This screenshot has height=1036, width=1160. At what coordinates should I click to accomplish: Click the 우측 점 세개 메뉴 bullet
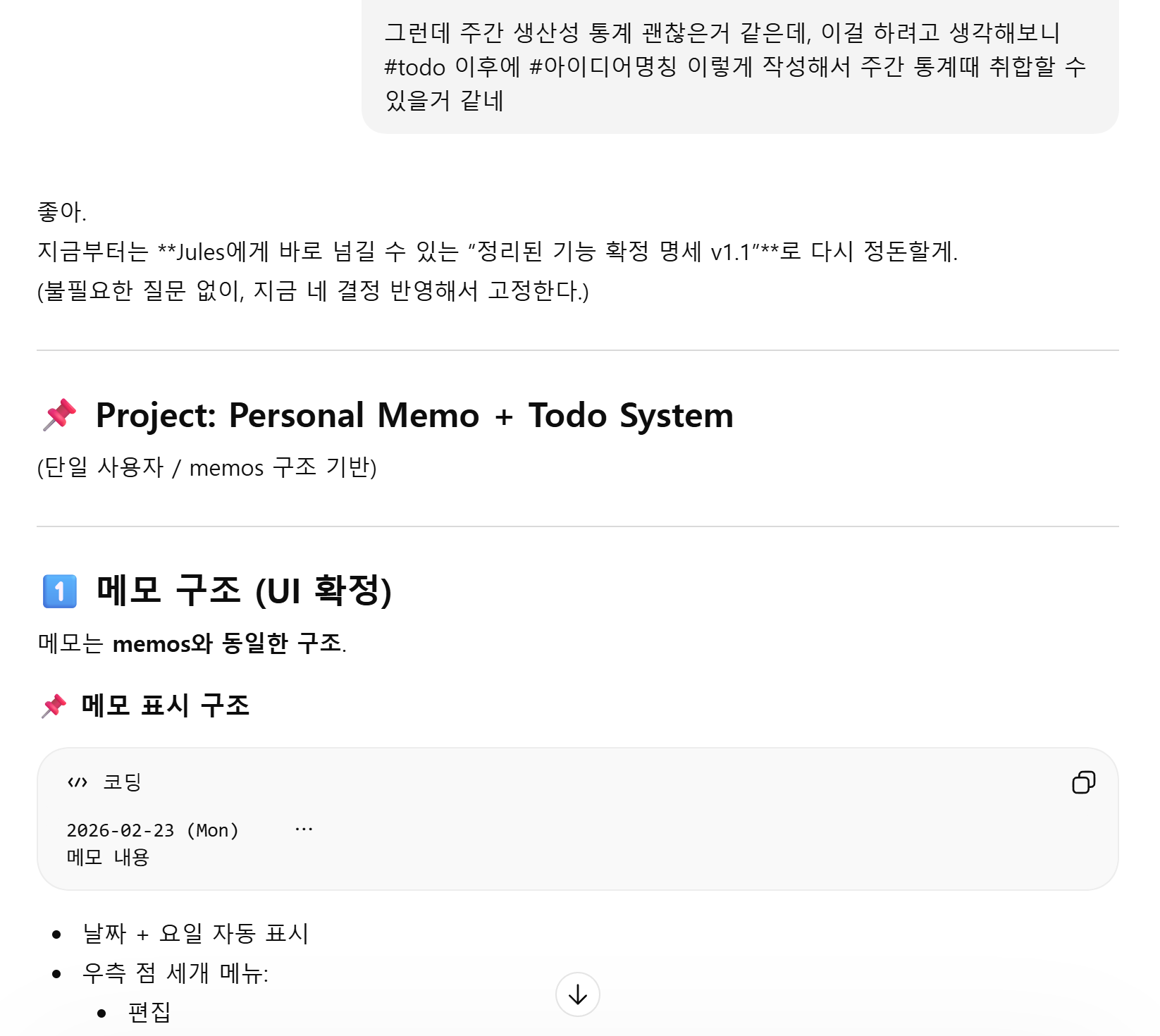coord(175,973)
